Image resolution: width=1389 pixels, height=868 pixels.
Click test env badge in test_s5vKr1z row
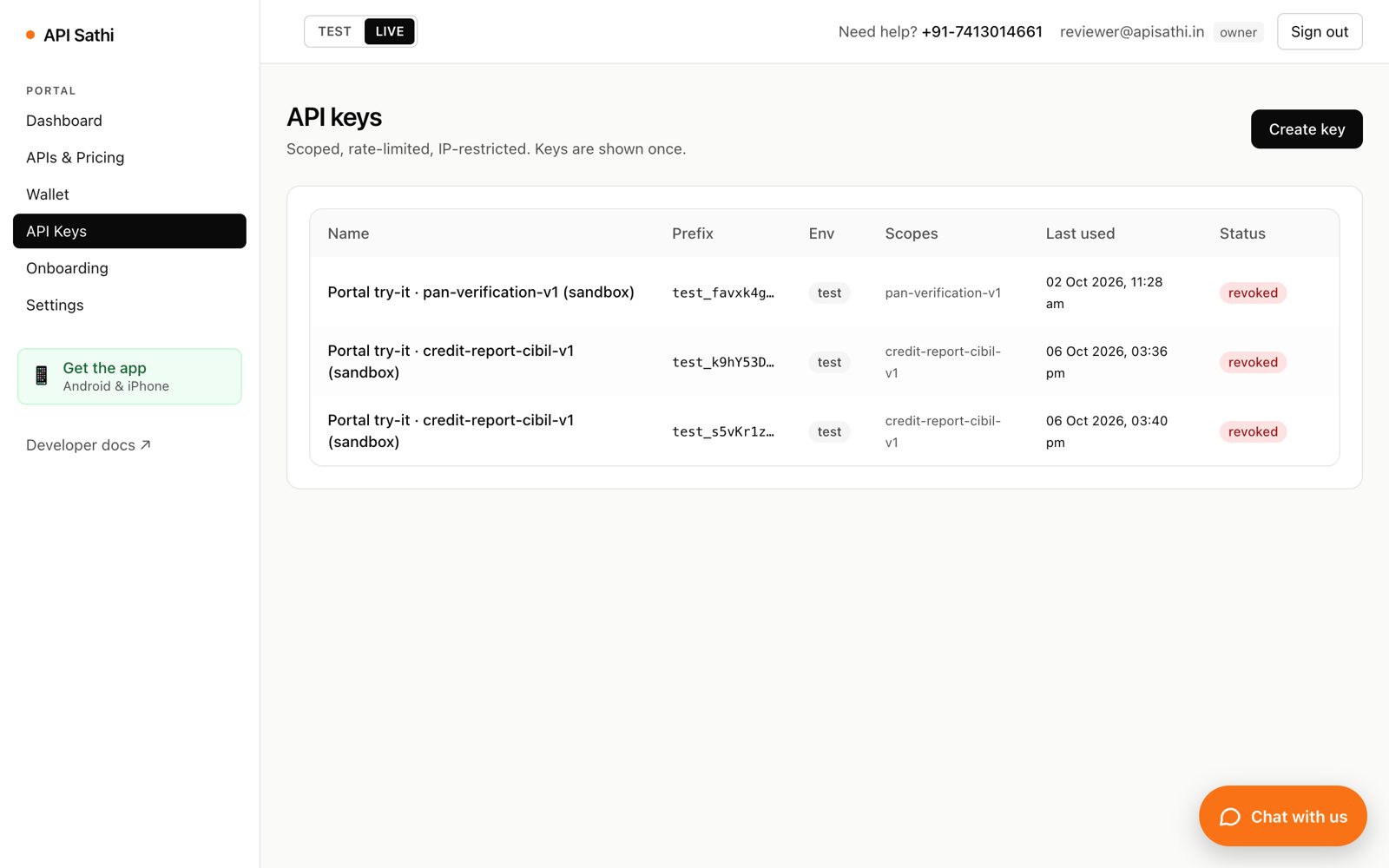click(829, 431)
